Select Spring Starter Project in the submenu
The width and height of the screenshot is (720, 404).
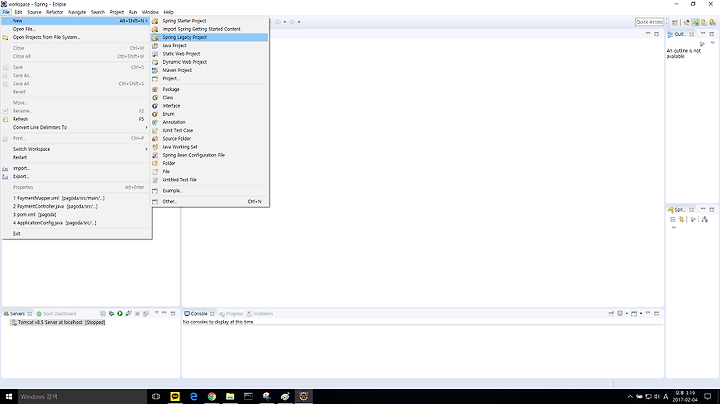[209, 21]
